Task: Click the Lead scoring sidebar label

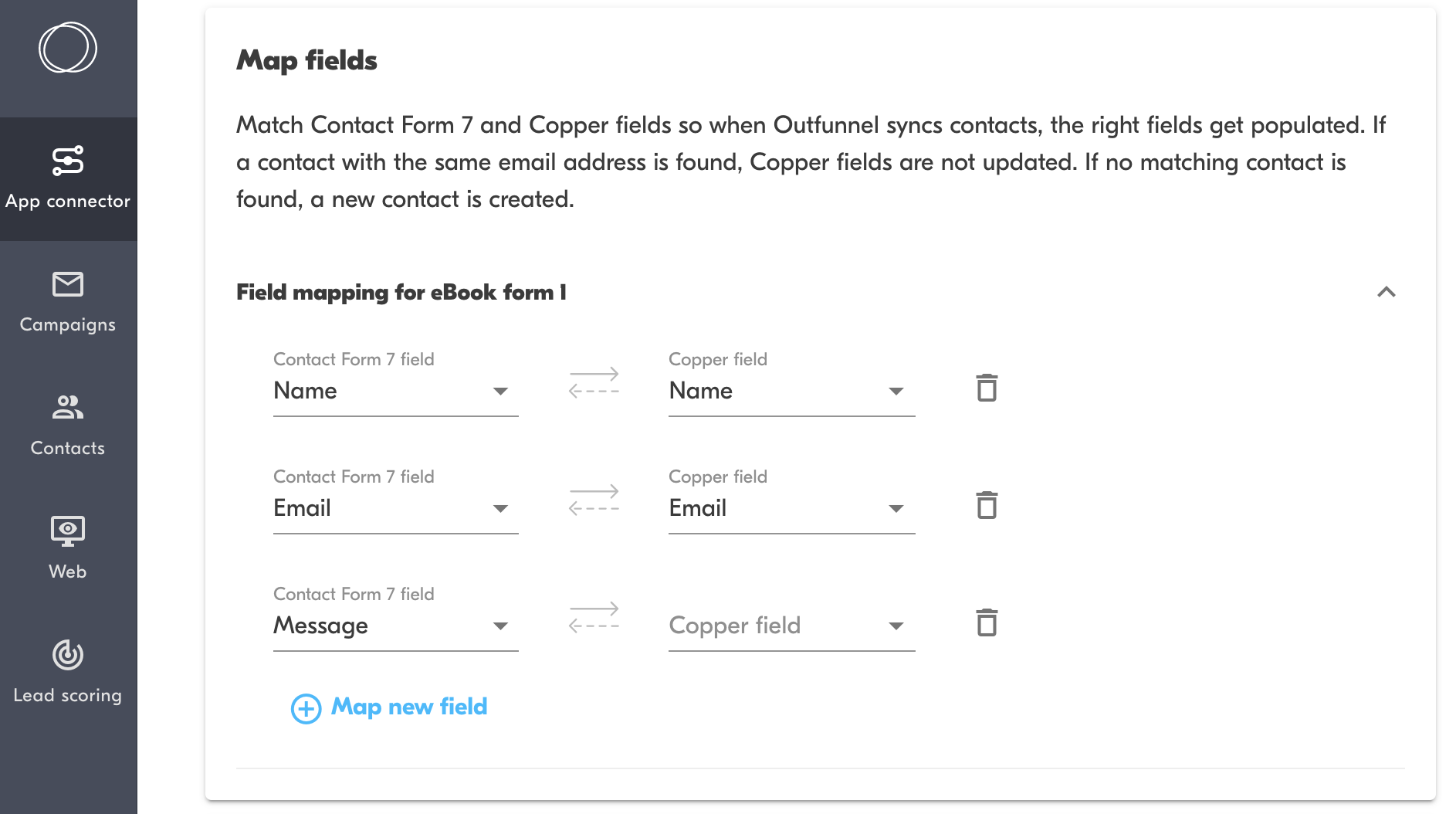Action: click(68, 695)
